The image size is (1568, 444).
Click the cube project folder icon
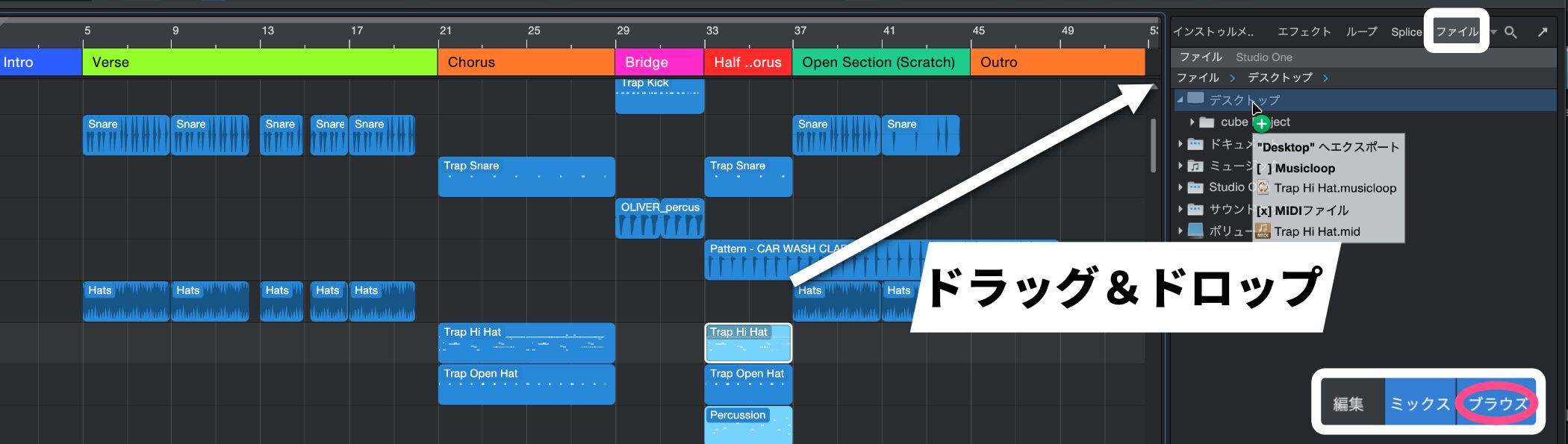point(1207,122)
